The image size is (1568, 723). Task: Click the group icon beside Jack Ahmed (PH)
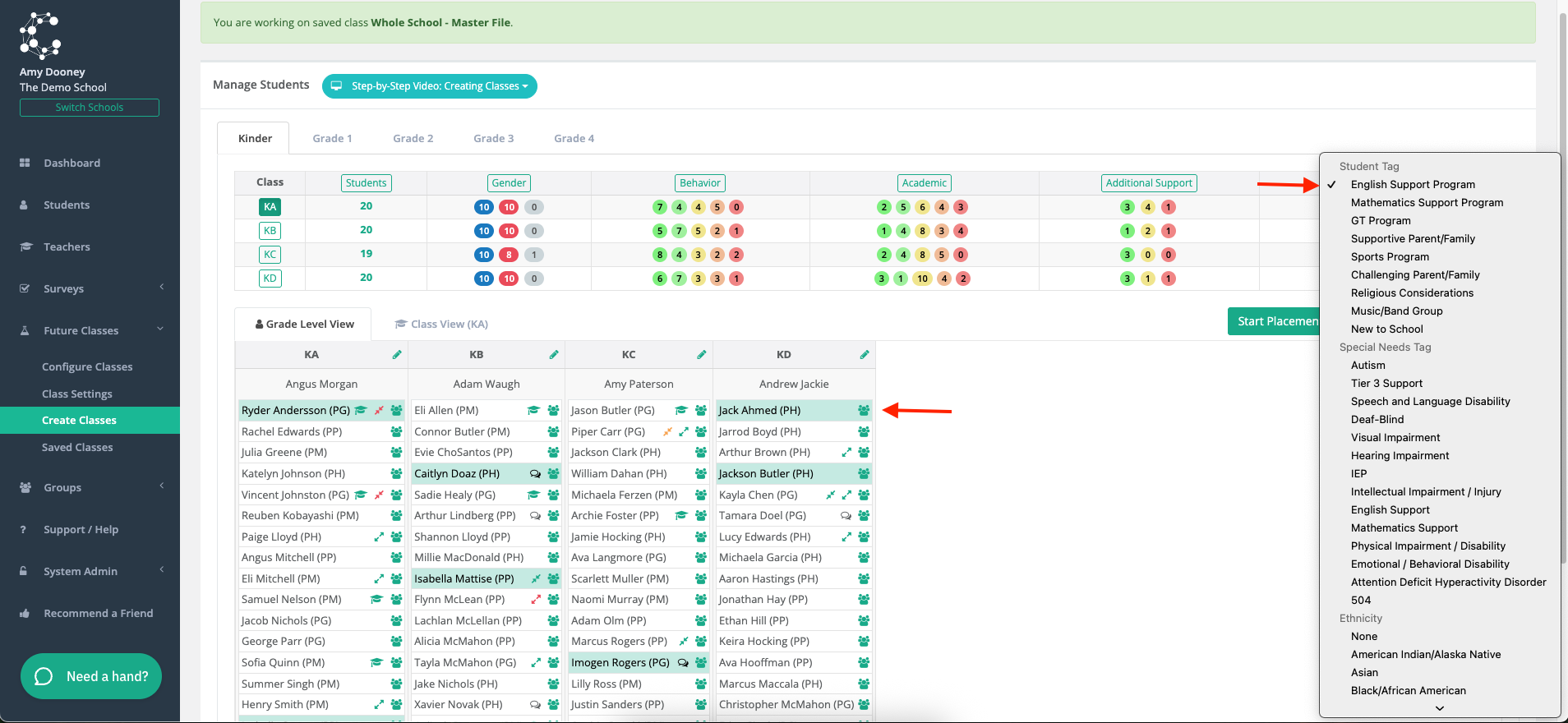[864, 410]
